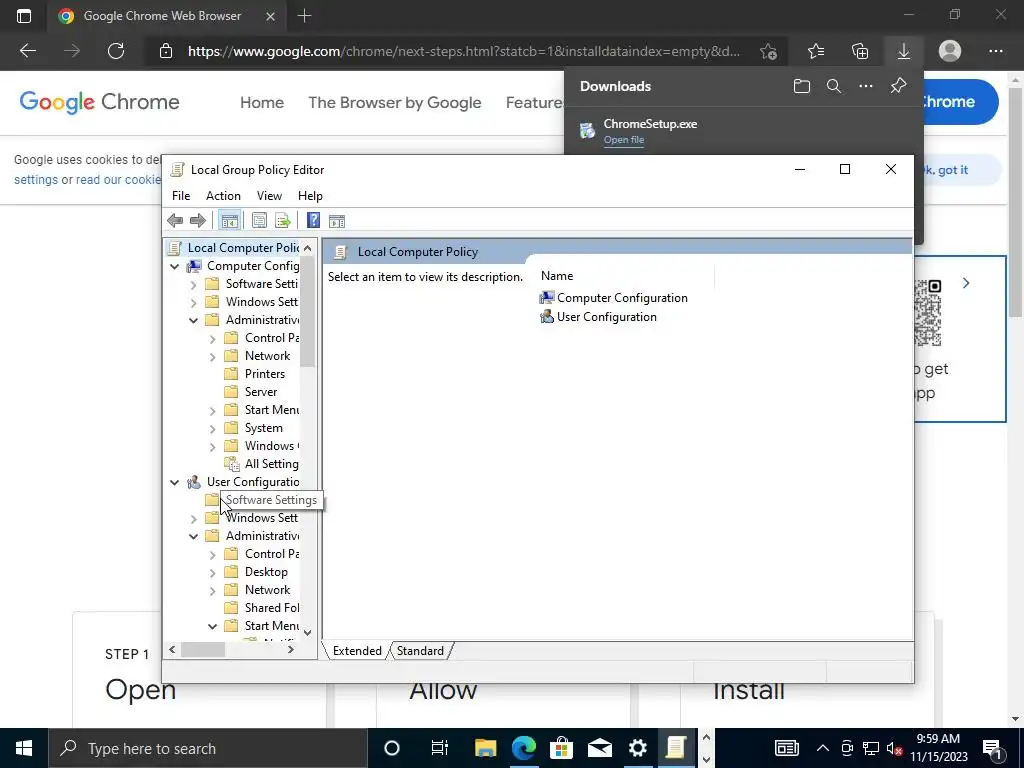Click the Export List toolbar icon

283,221
